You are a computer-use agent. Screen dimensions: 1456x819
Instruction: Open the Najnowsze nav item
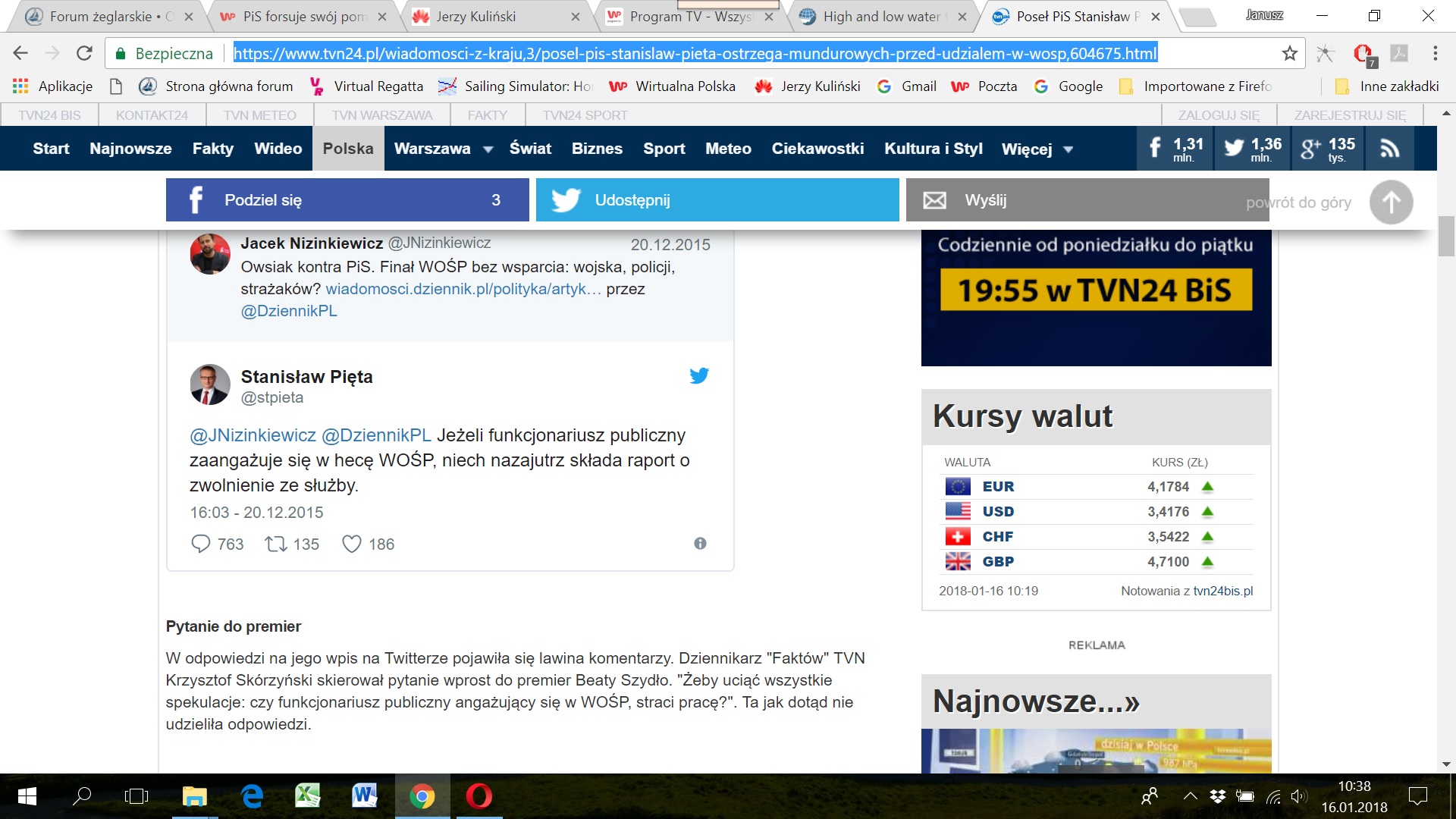(x=130, y=149)
